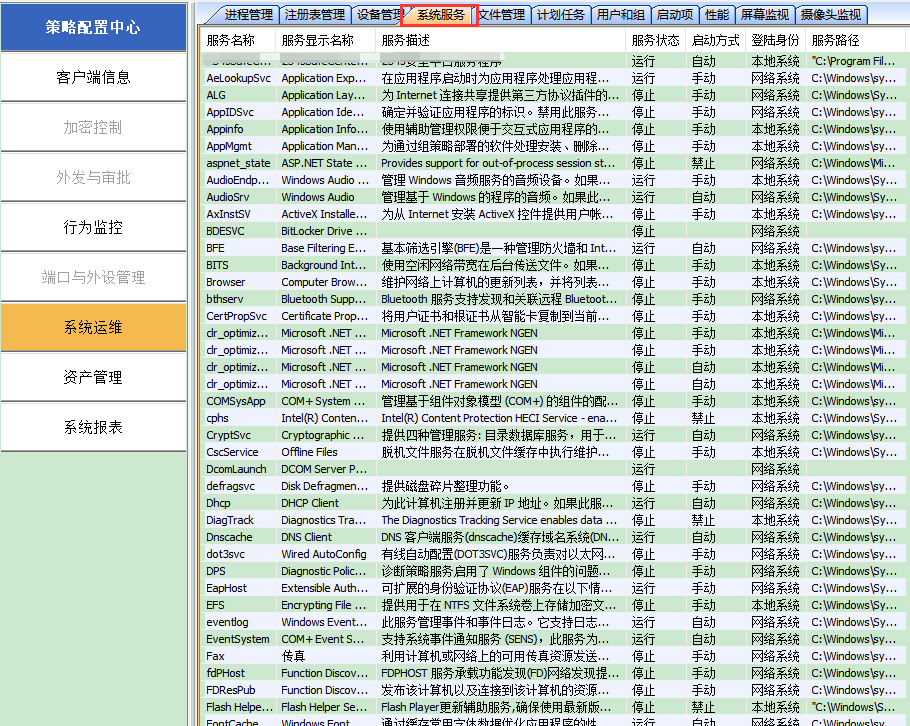Go to the 计划任务 tab
Screen dimensions: 910x726
[x=562, y=15]
